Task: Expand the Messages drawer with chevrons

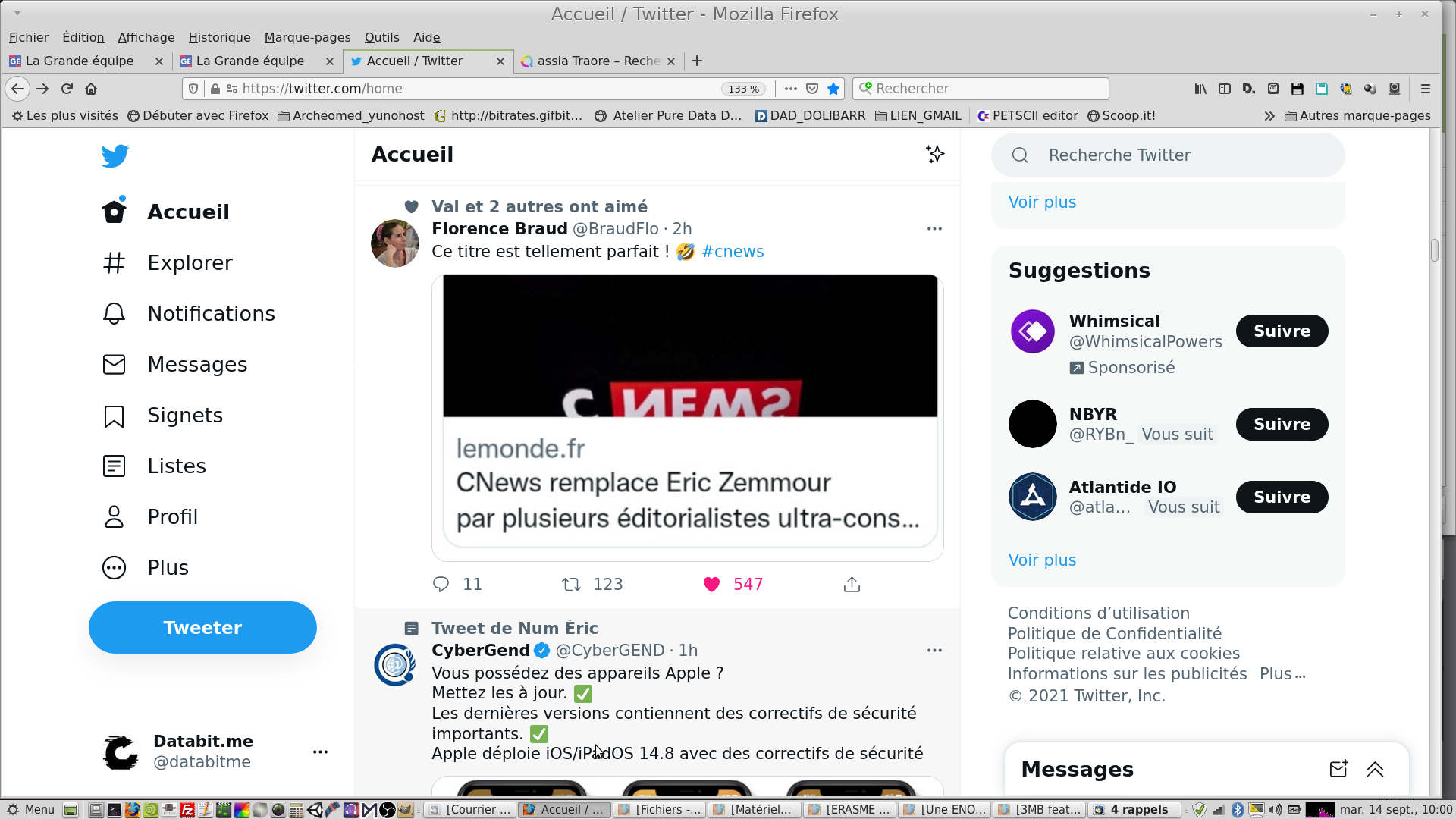Action: (1375, 769)
